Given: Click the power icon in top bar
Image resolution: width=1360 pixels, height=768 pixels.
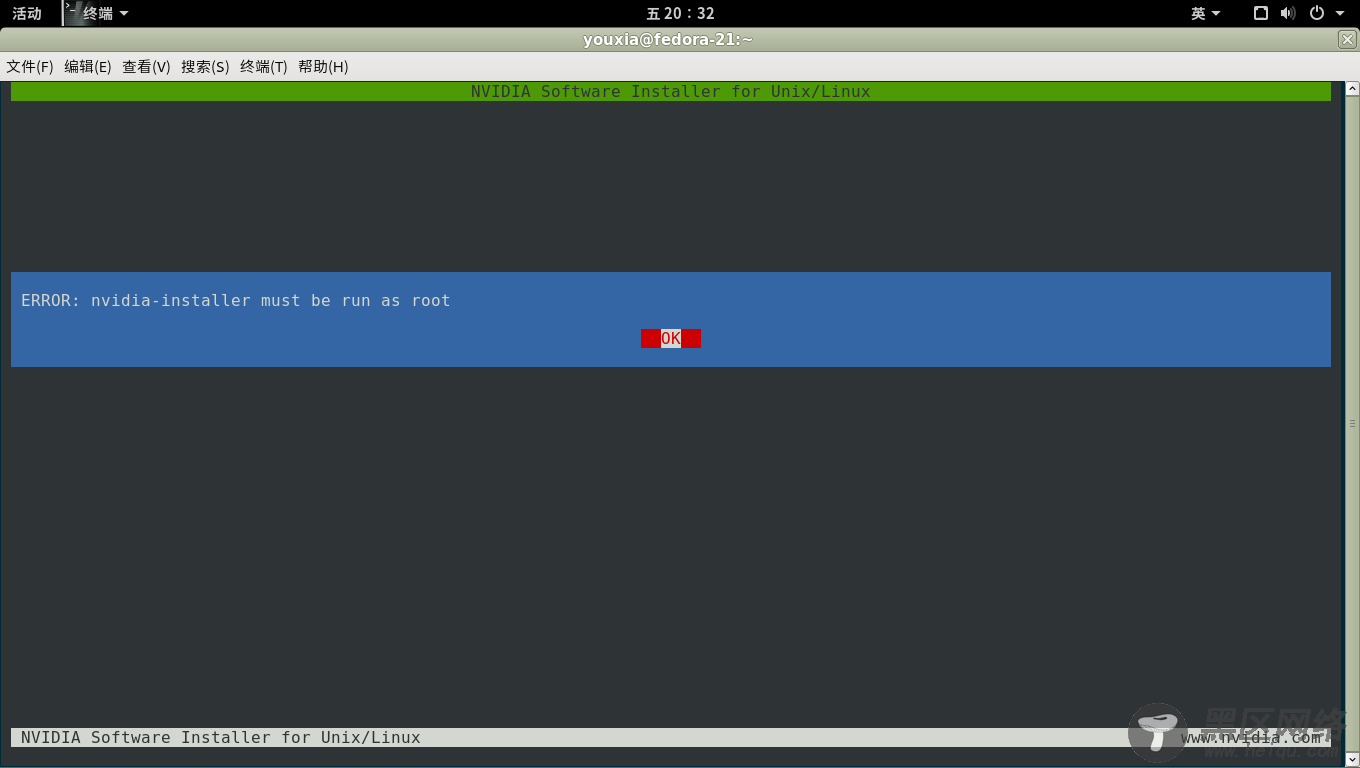Looking at the screenshot, I should (1317, 13).
